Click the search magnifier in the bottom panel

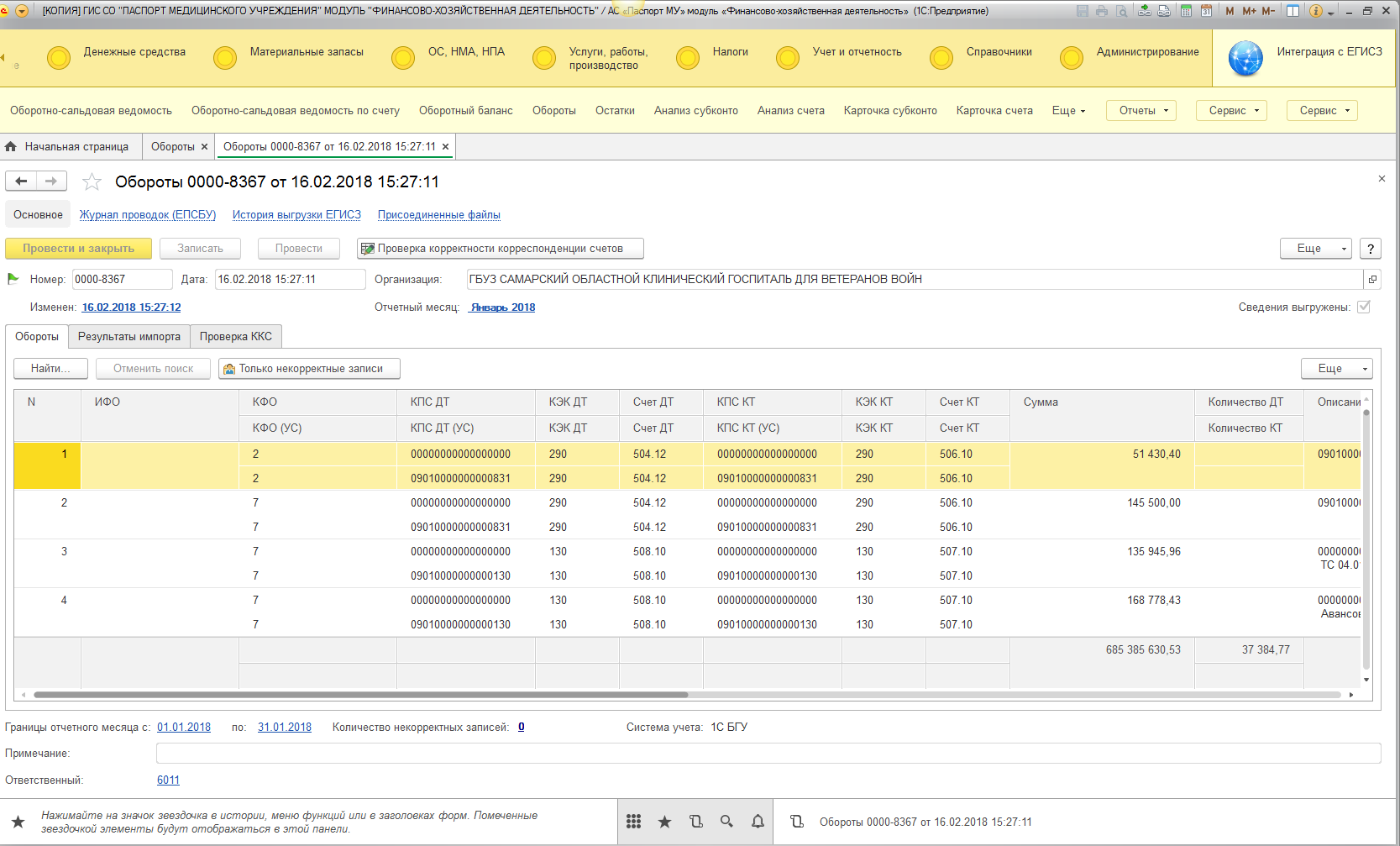(x=726, y=822)
